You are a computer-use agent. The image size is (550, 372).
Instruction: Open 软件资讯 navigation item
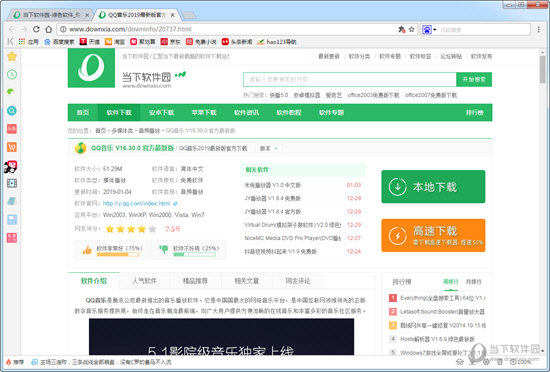pyautogui.click(x=246, y=113)
